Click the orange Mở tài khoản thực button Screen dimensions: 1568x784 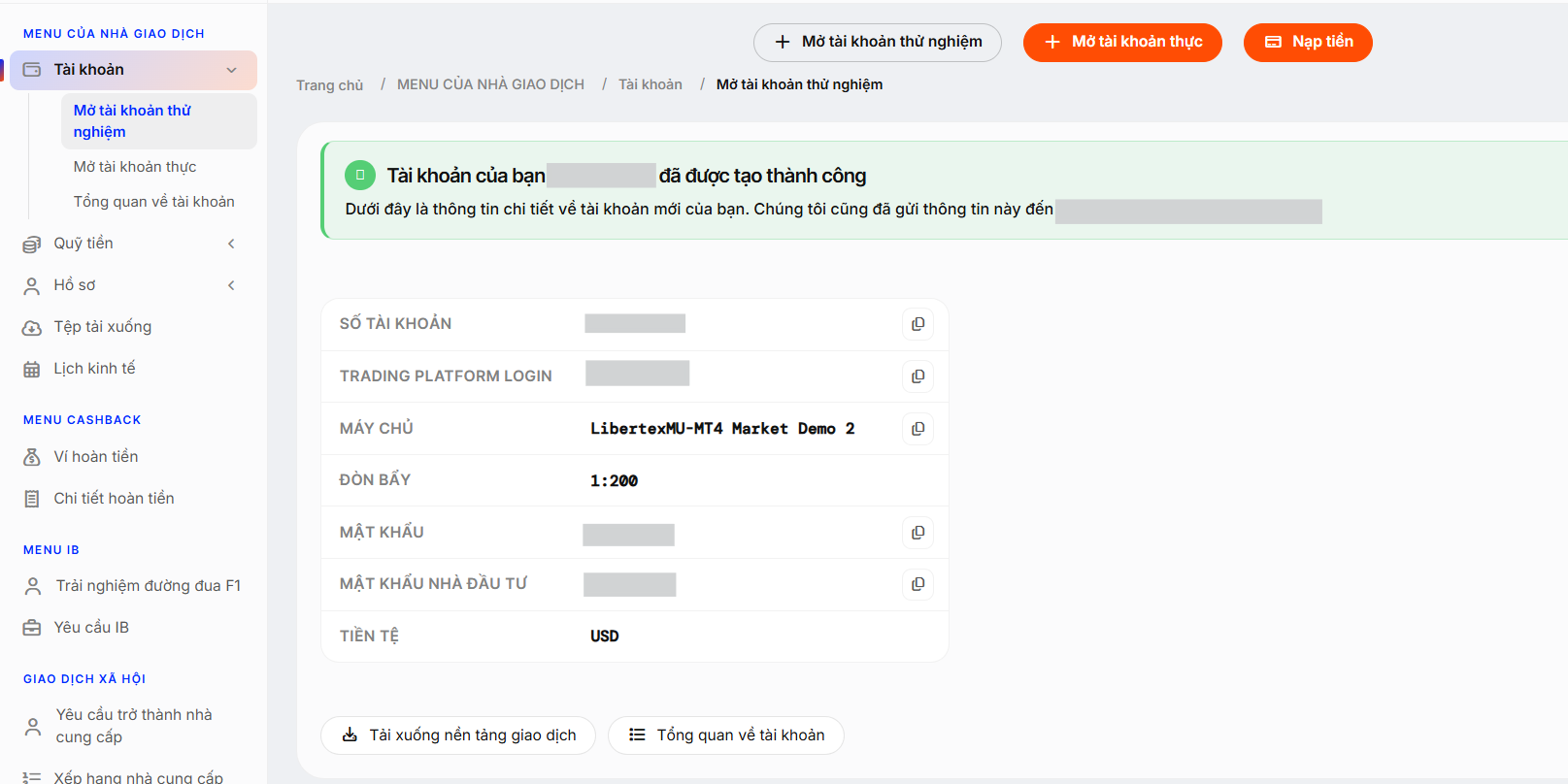click(1122, 42)
